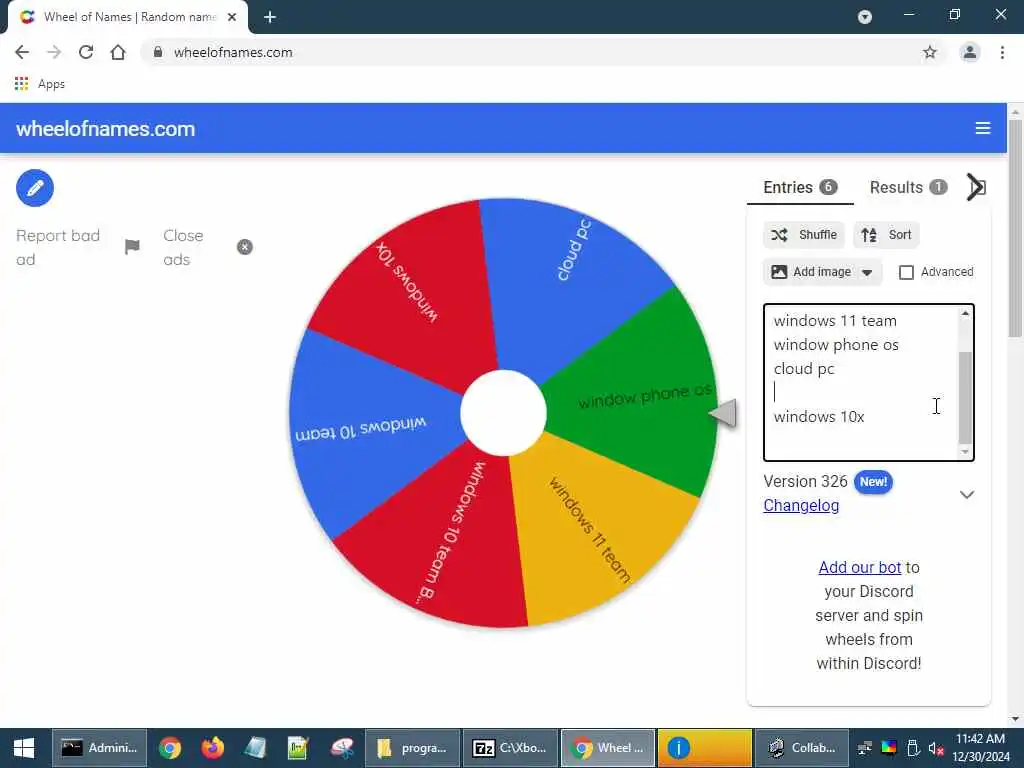The height and width of the screenshot is (768, 1024).
Task: Enable the Advanced checkbox
Action: 906,272
